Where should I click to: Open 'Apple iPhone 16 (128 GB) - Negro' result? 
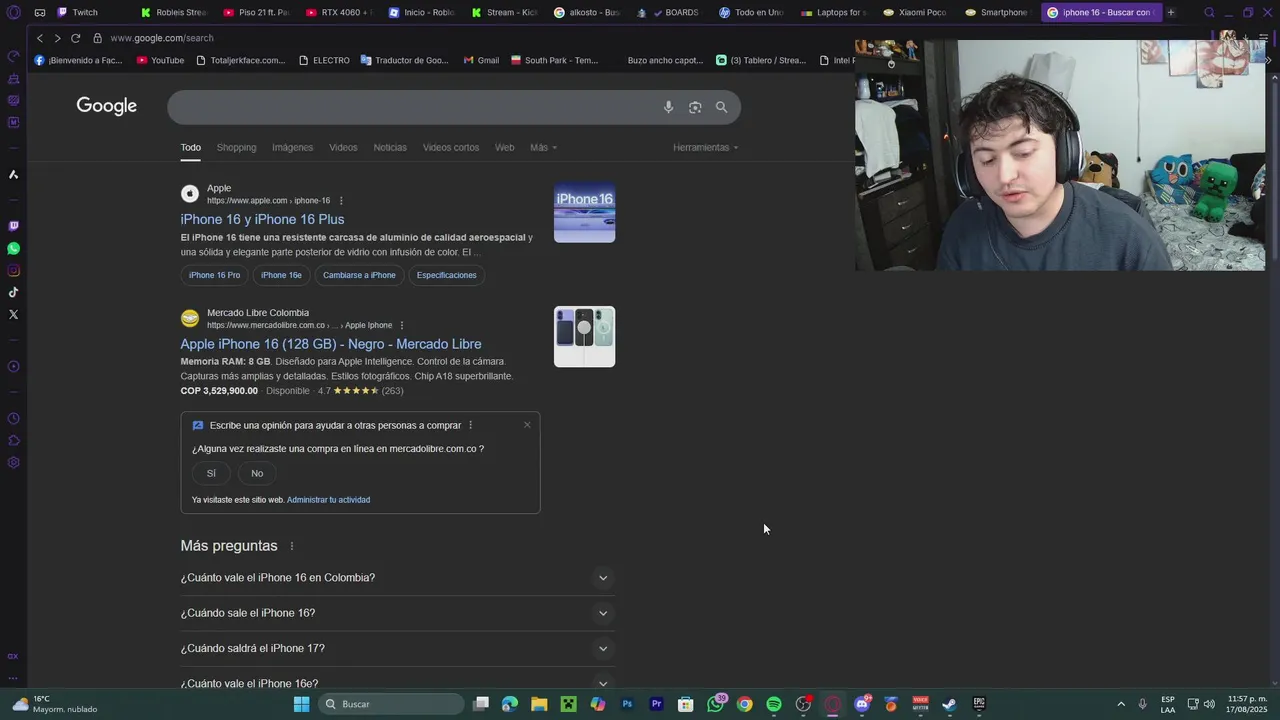coord(331,344)
